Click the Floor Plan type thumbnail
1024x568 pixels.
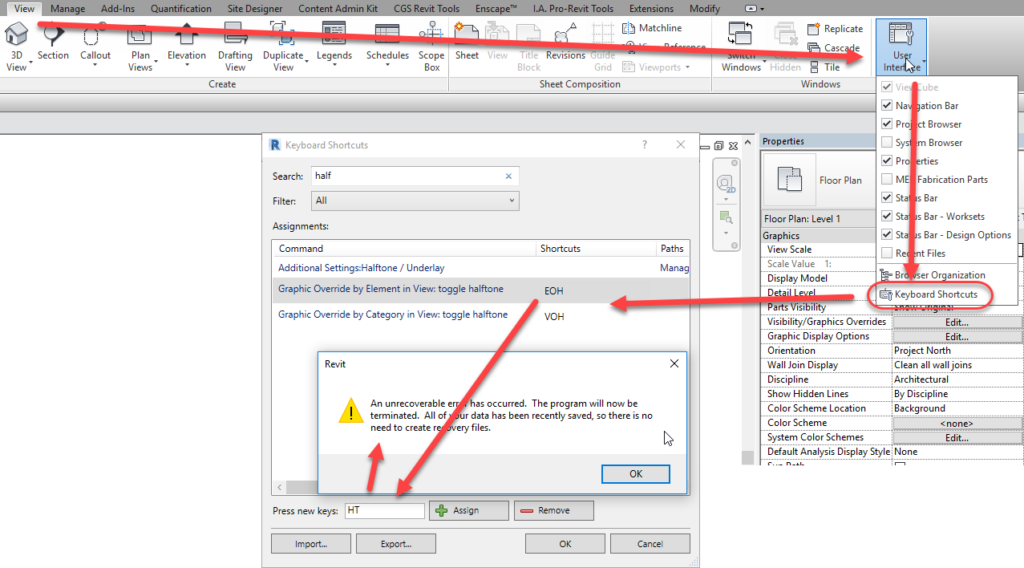pos(789,180)
